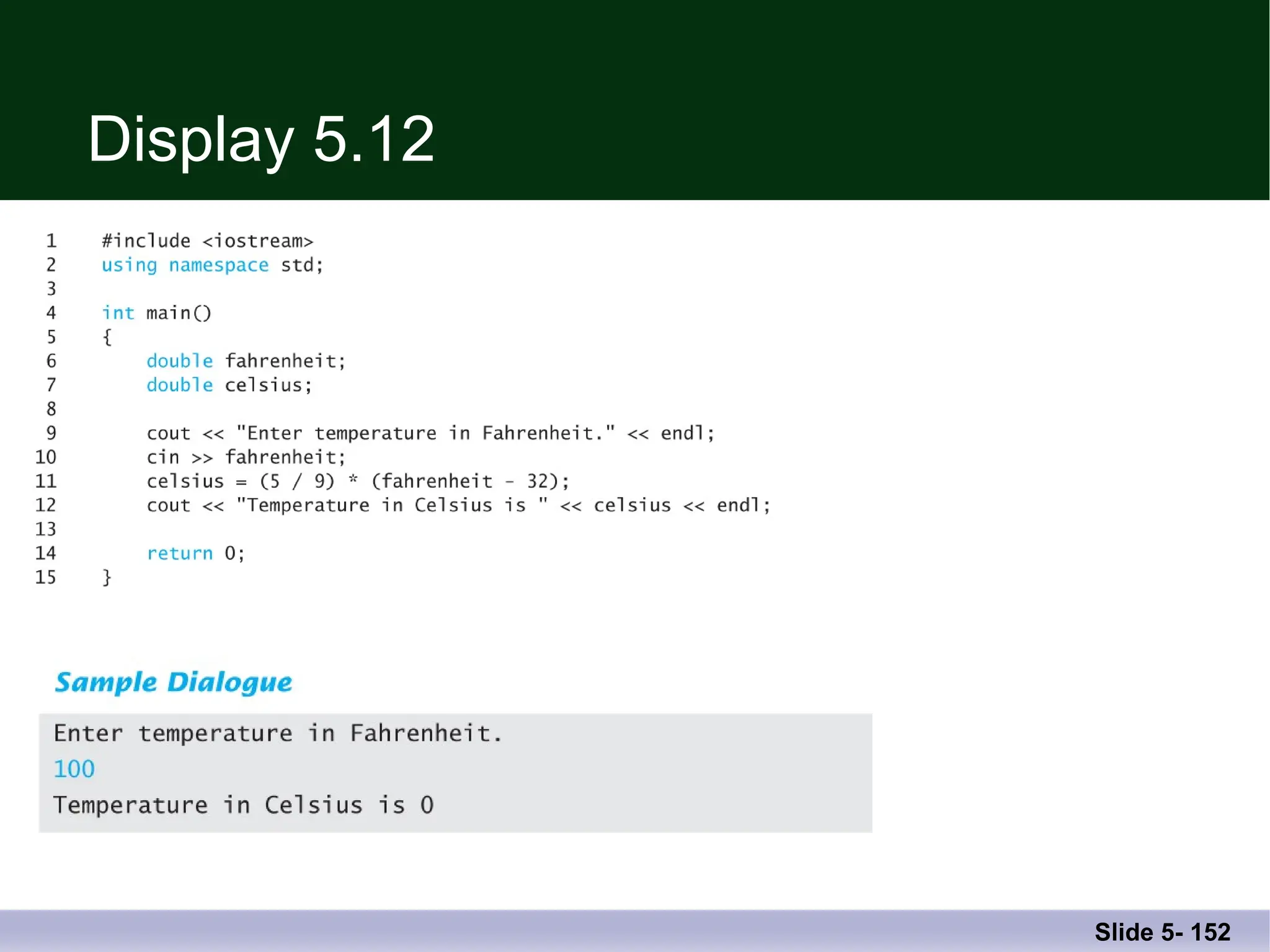Image resolution: width=1270 pixels, height=952 pixels.
Task: Click the output 'Temperature in Celsius is 0'
Action: click(244, 805)
